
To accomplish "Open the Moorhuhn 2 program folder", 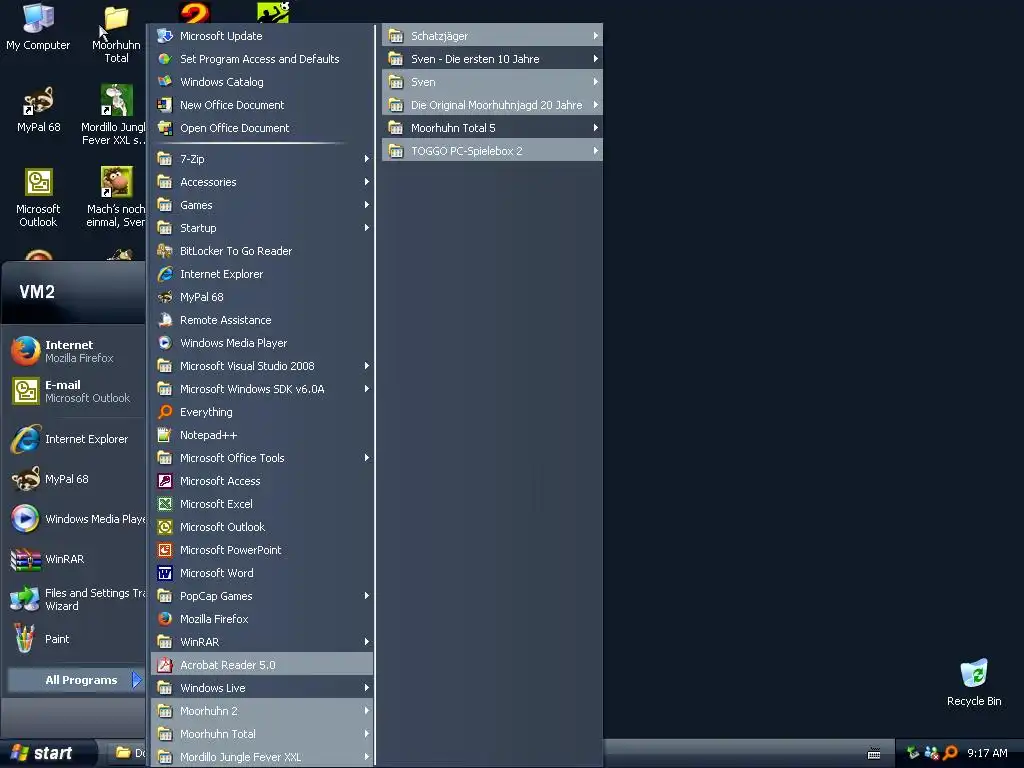I will (262, 711).
